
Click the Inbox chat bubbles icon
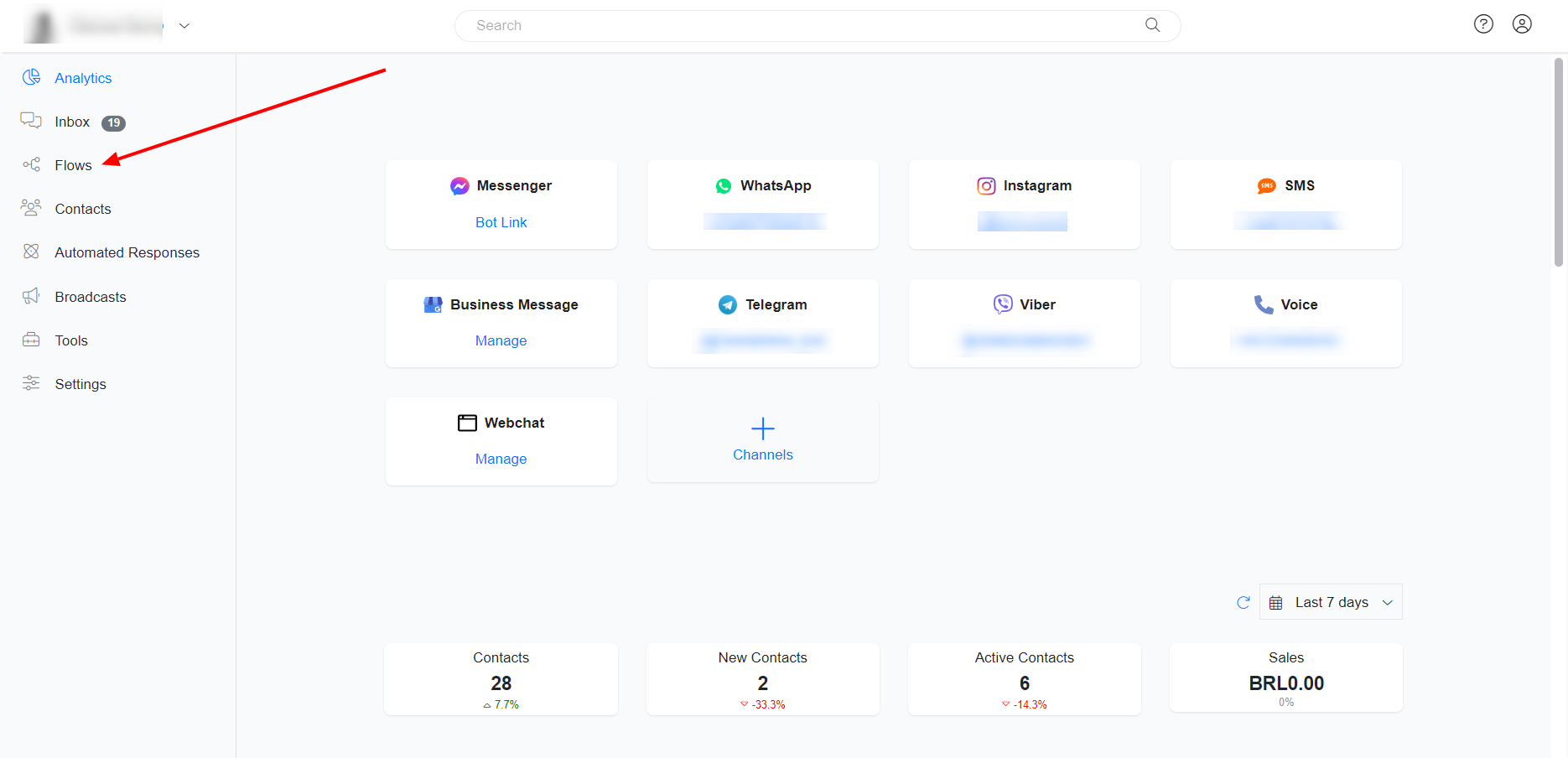pos(31,121)
